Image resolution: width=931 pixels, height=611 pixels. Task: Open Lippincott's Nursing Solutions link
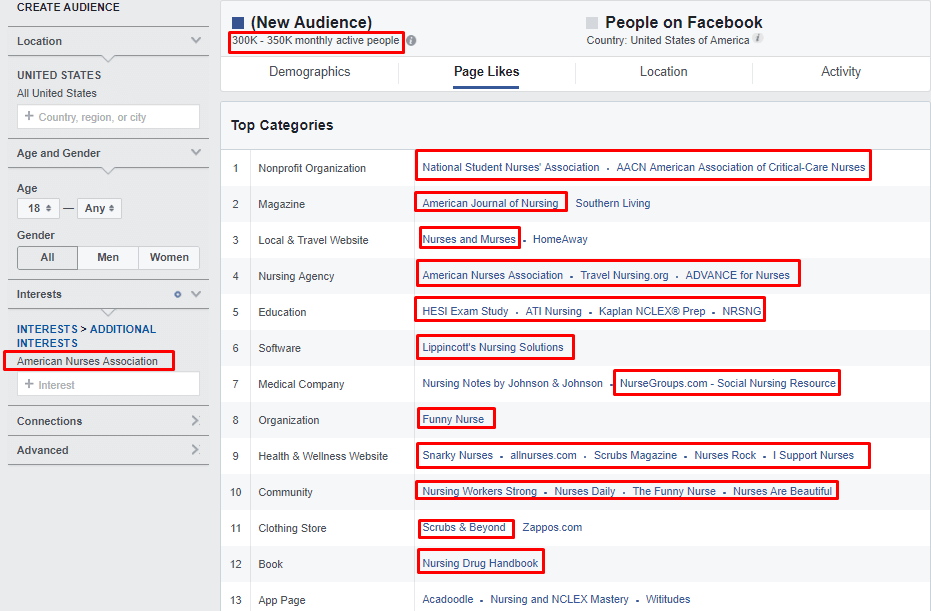tap(493, 347)
